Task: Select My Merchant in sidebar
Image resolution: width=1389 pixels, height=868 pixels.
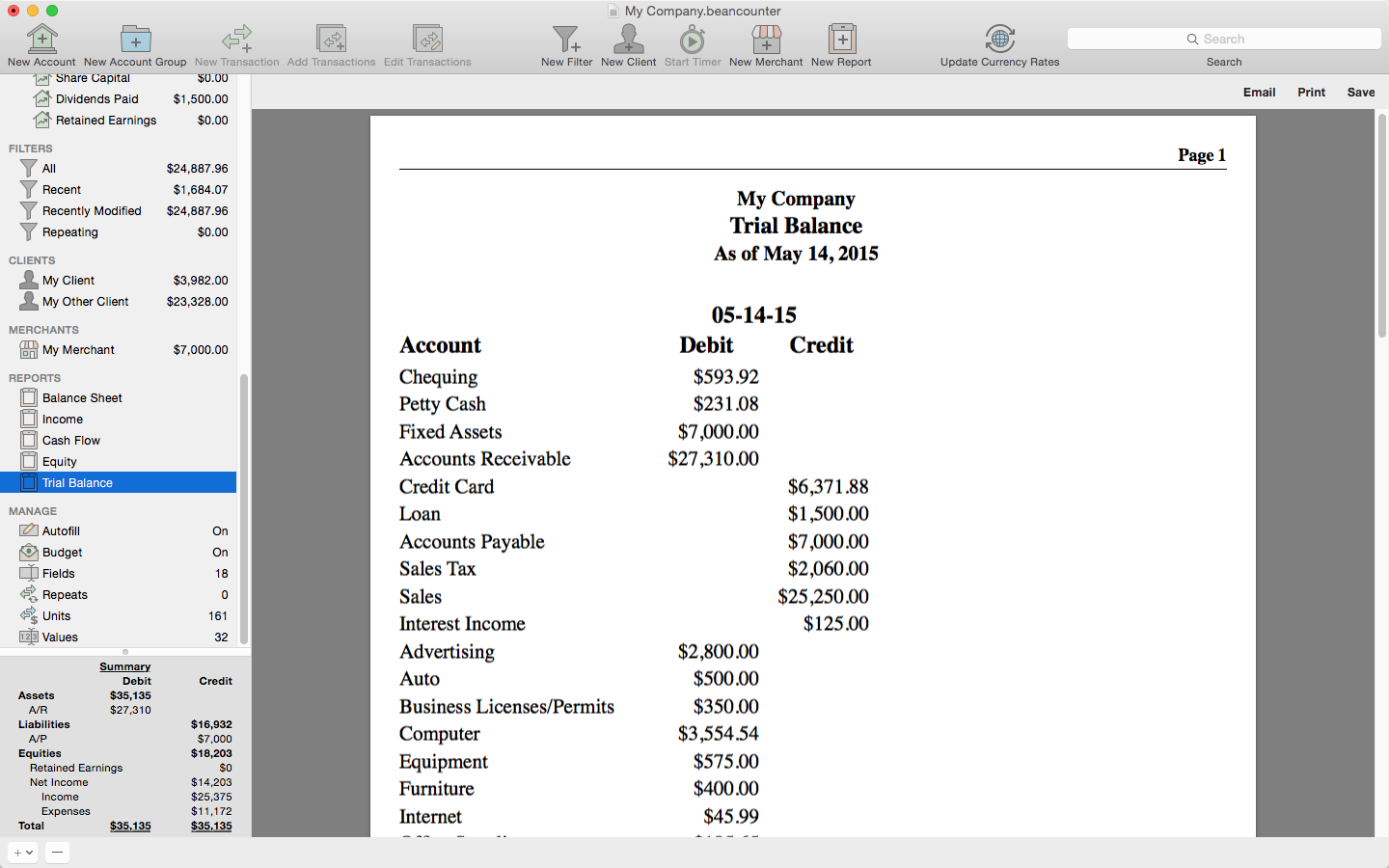Action: (x=118, y=350)
